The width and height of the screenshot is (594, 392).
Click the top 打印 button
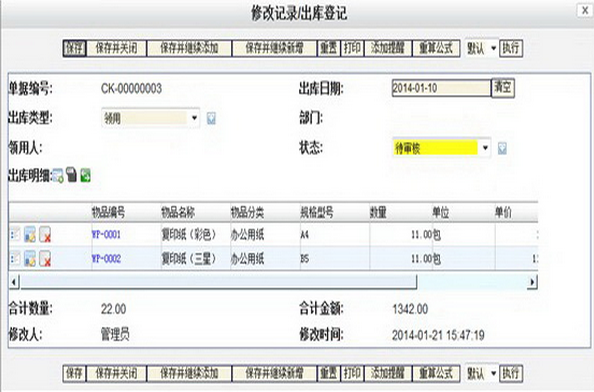[x=352, y=48]
